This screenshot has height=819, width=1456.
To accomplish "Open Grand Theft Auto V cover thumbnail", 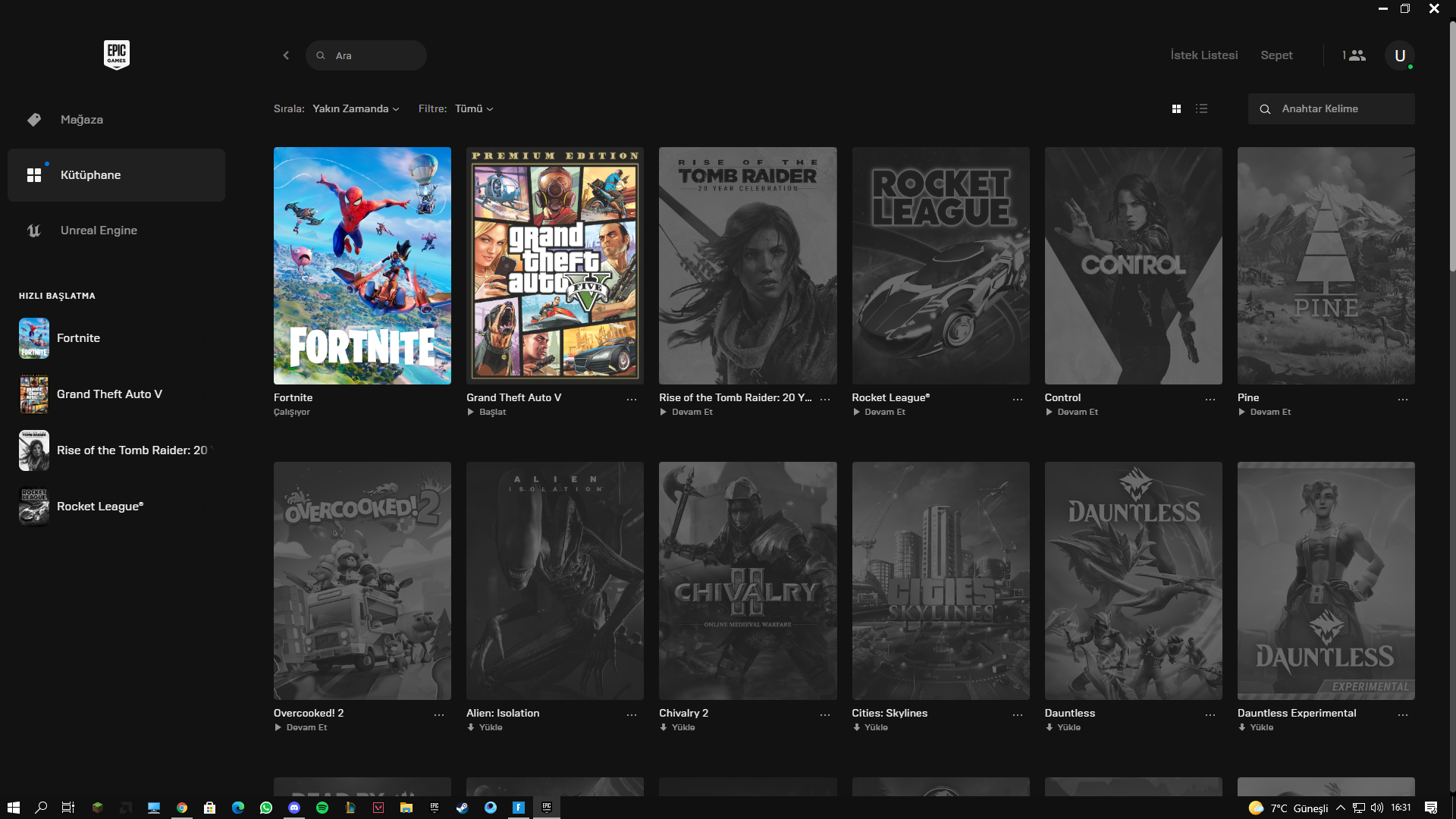I will click(555, 265).
